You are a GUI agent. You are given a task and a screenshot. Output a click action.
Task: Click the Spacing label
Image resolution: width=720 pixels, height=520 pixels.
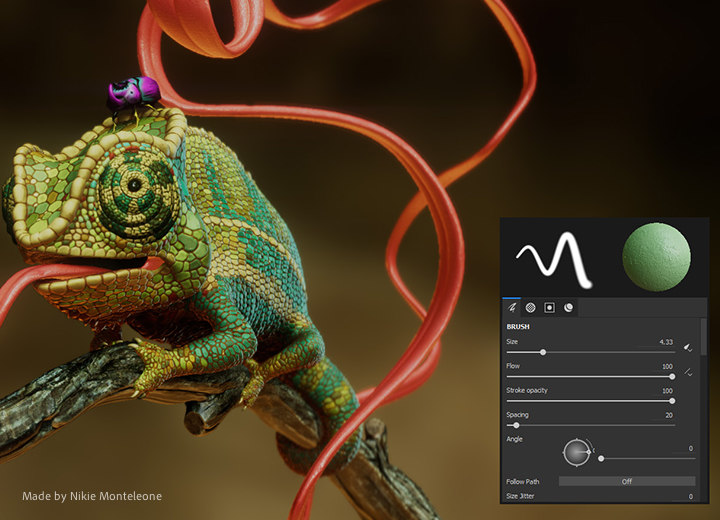click(x=517, y=415)
